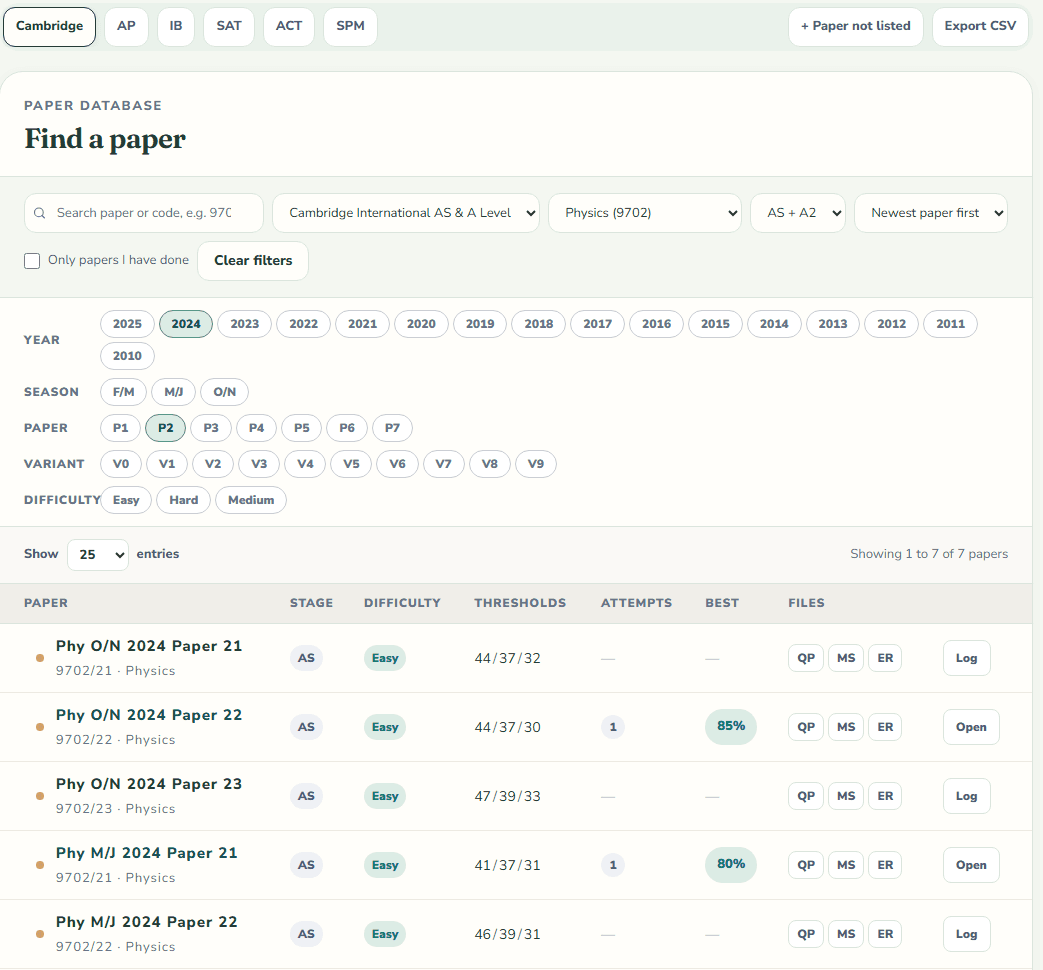Image resolution: width=1043 pixels, height=970 pixels.
Task: Toggle the 2023 year filter
Action: click(245, 324)
